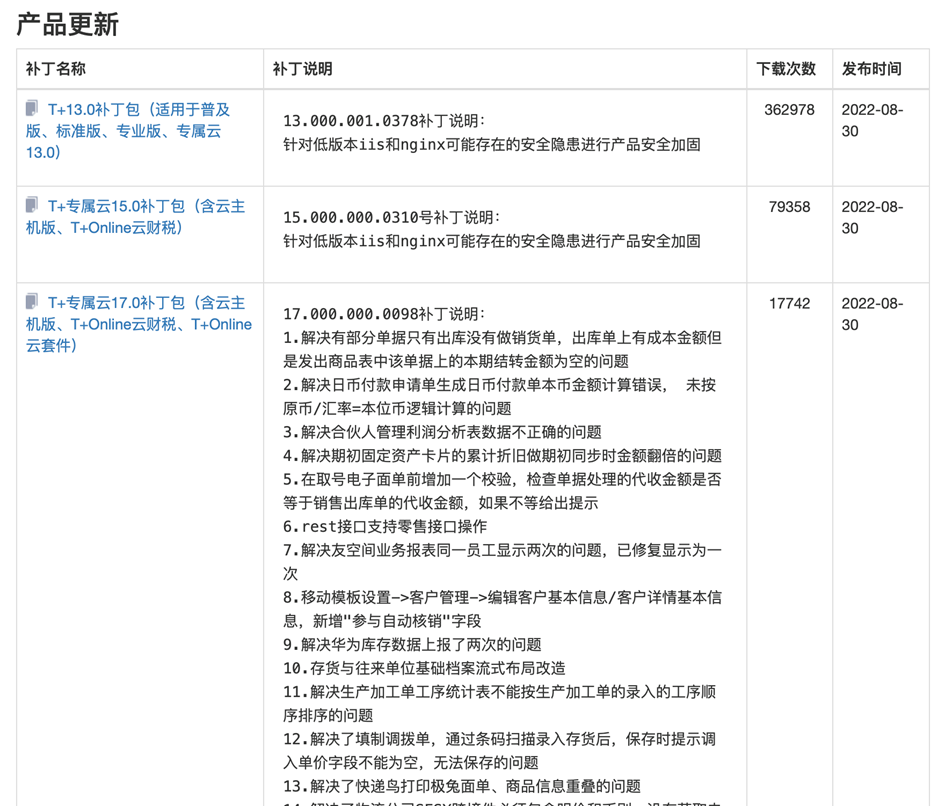
Task: Click item 5 about 取号电子面单校验
Action: point(503,491)
